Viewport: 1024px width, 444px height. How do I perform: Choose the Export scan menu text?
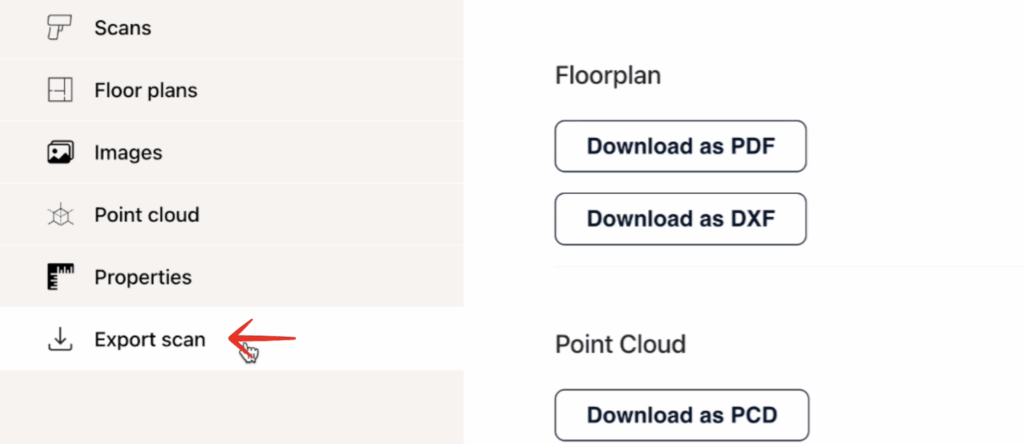tap(149, 340)
